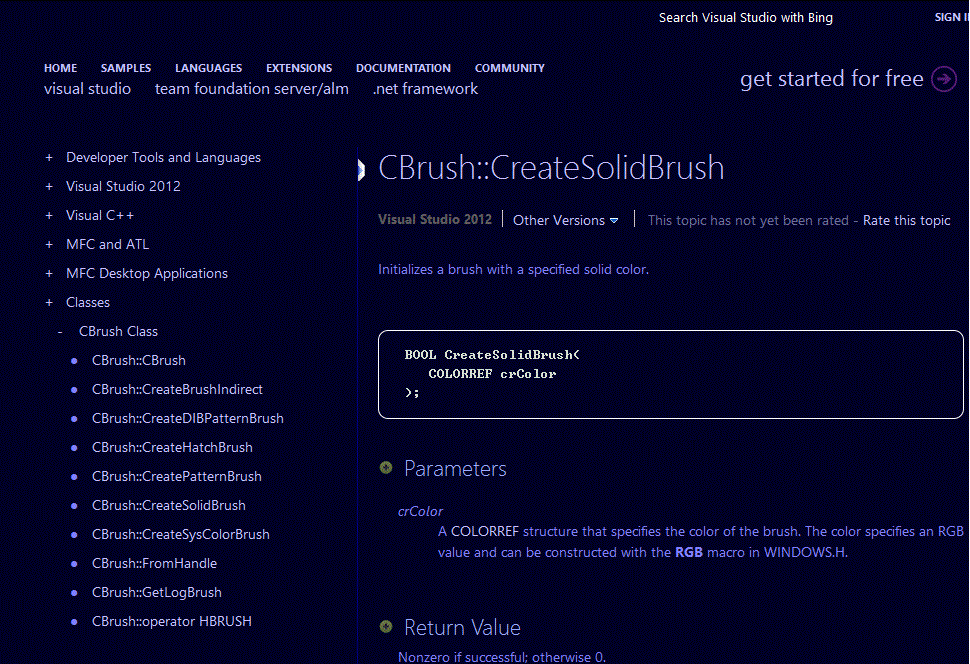Open the CBrush::GetLogBrush topic
The height and width of the screenshot is (664, 970).
click(x=157, y=593)
